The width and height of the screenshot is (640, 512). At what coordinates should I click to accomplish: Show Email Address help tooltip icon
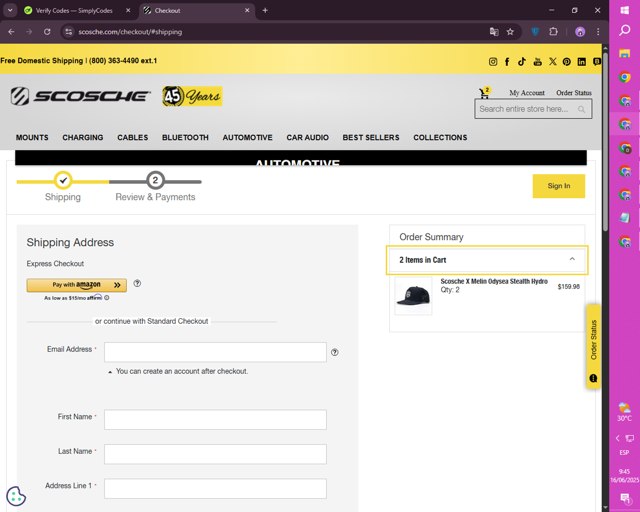click(335, 352)
